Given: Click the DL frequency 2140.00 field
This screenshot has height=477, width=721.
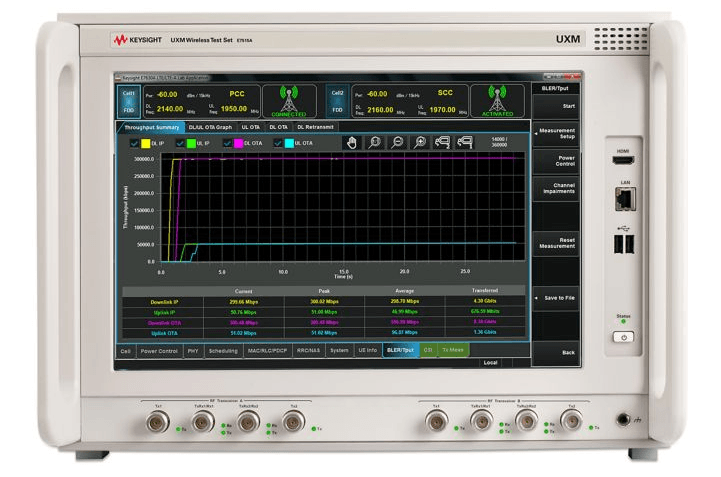Looking at the screenshot, I should [x=170, y=109].
